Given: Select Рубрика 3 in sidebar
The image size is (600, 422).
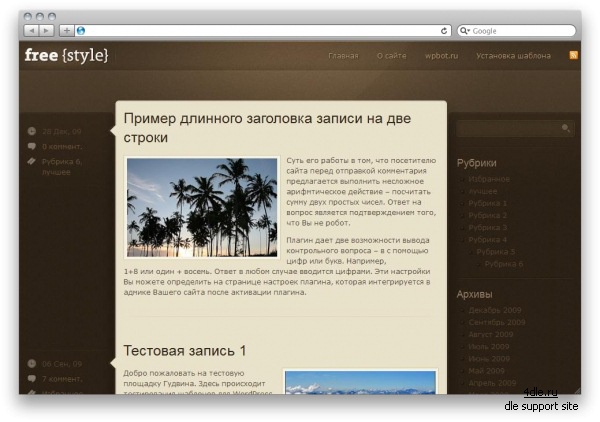Looking at the screenshot, I should click(488, 228).
